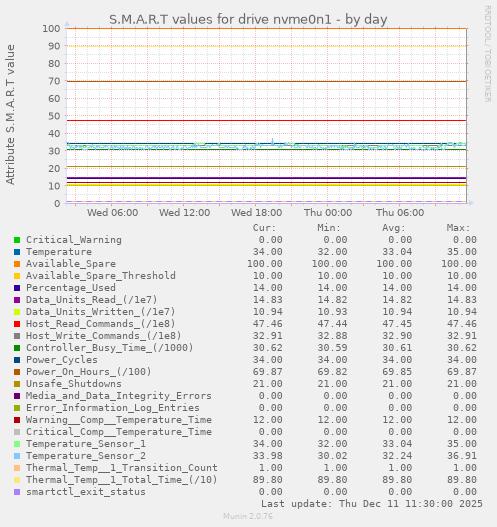The width and height of the screenshot is (497, 527).
Task: Select the Available_Spare legend label
Action: click(71, 264)
